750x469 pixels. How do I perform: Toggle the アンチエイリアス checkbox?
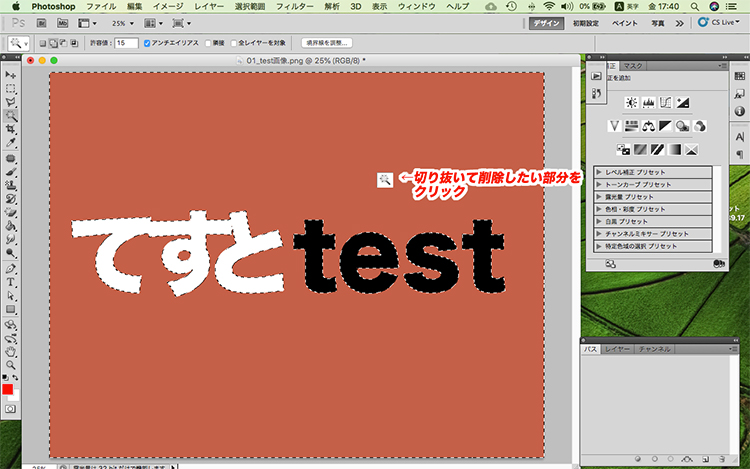point(147,43)
